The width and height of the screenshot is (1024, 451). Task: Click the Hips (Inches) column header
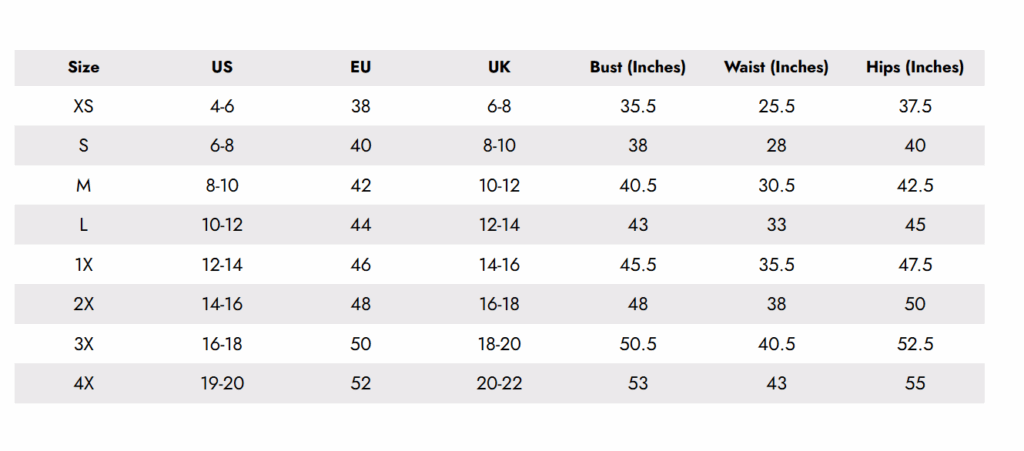[x=915, y=68]
